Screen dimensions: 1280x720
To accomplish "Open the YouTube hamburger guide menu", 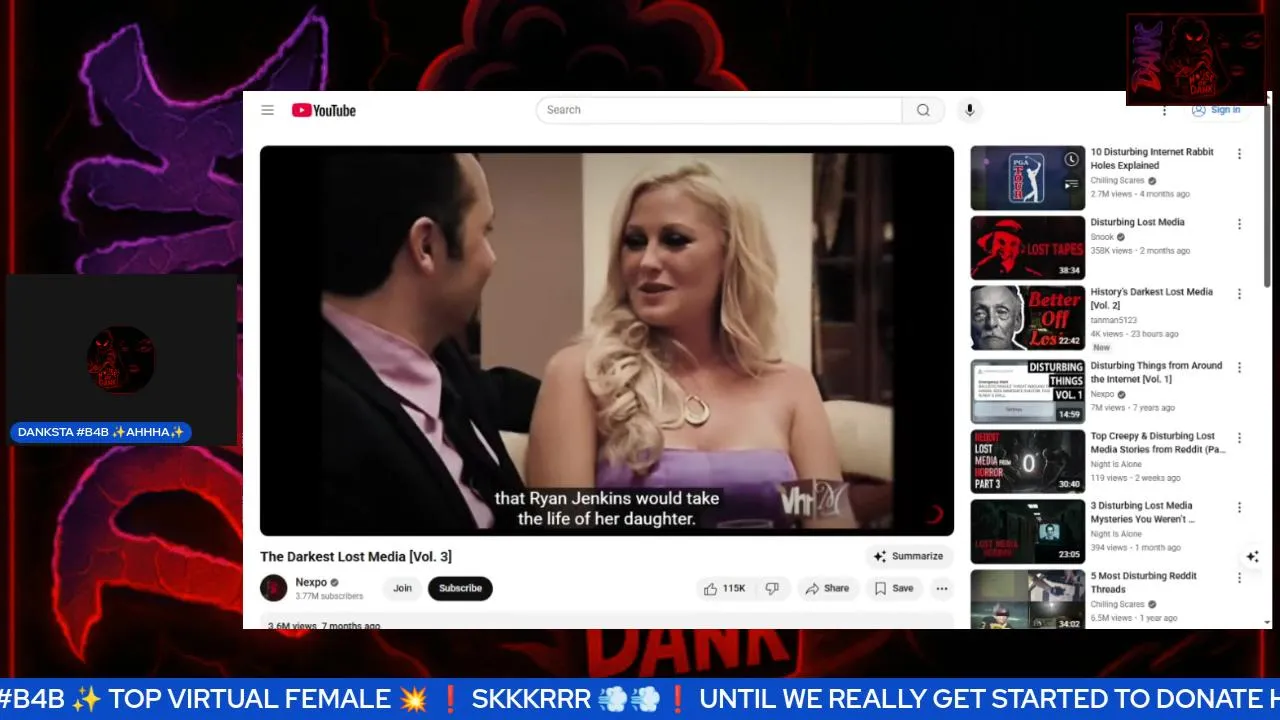I will coord(268,110).
